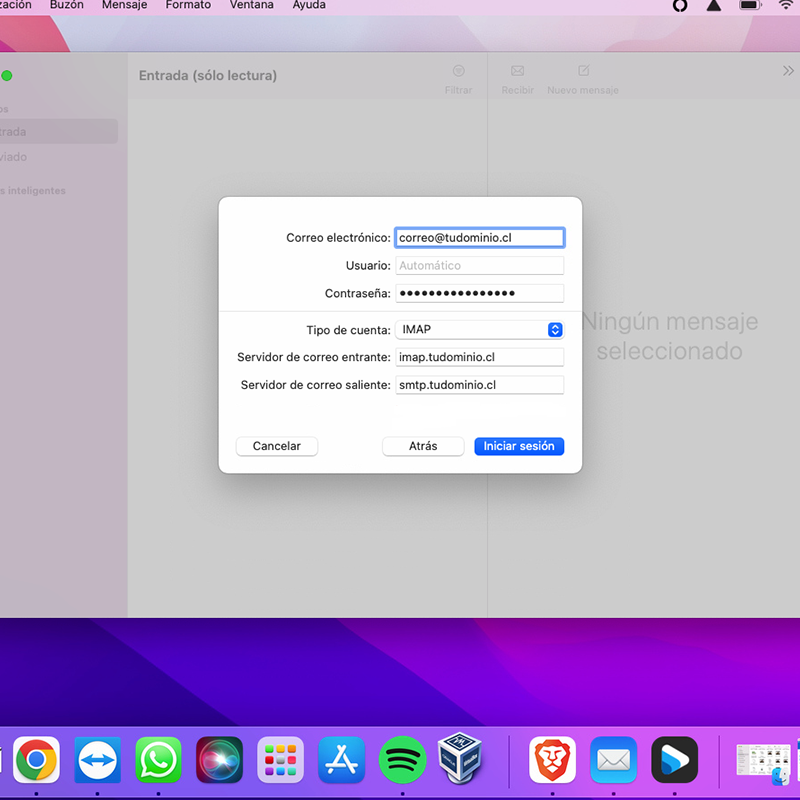Launch VirtualBox from the dock
Image resolution: width=800 pixels, height=800 pixels.
(x=463, y=761)
